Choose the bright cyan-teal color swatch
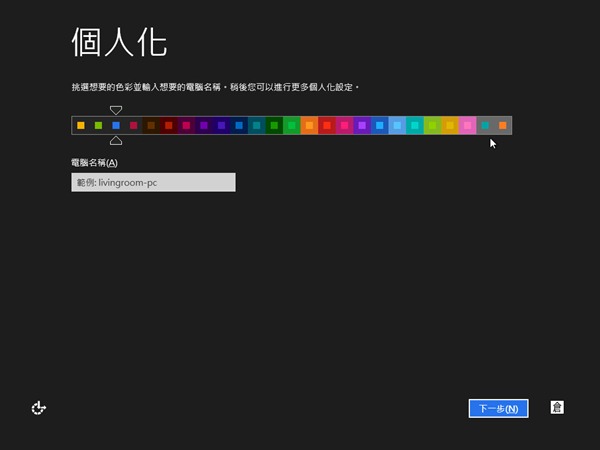Viewport: 600px width, 450px height. pos(414,126)
